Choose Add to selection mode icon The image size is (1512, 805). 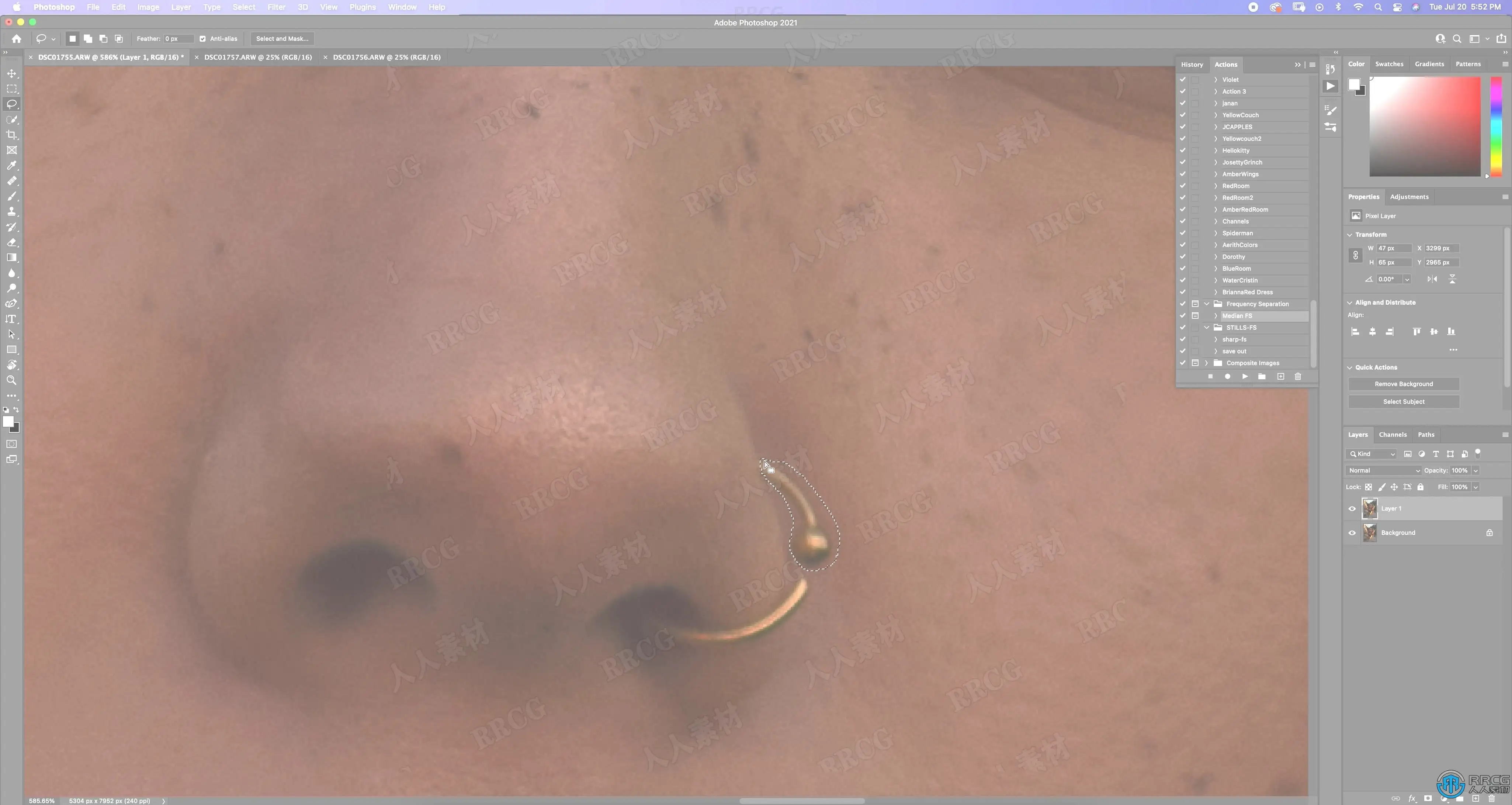pyautogui.click(x=87, y=39)
